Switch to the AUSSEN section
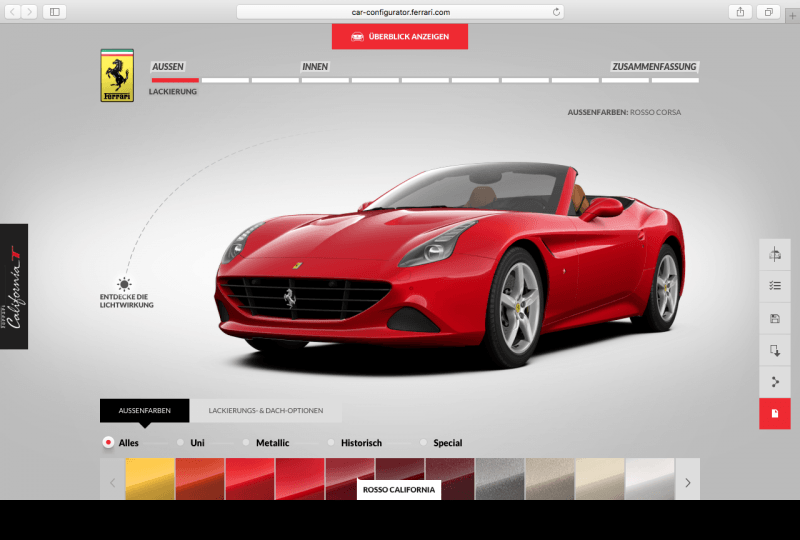 [168, 66]
